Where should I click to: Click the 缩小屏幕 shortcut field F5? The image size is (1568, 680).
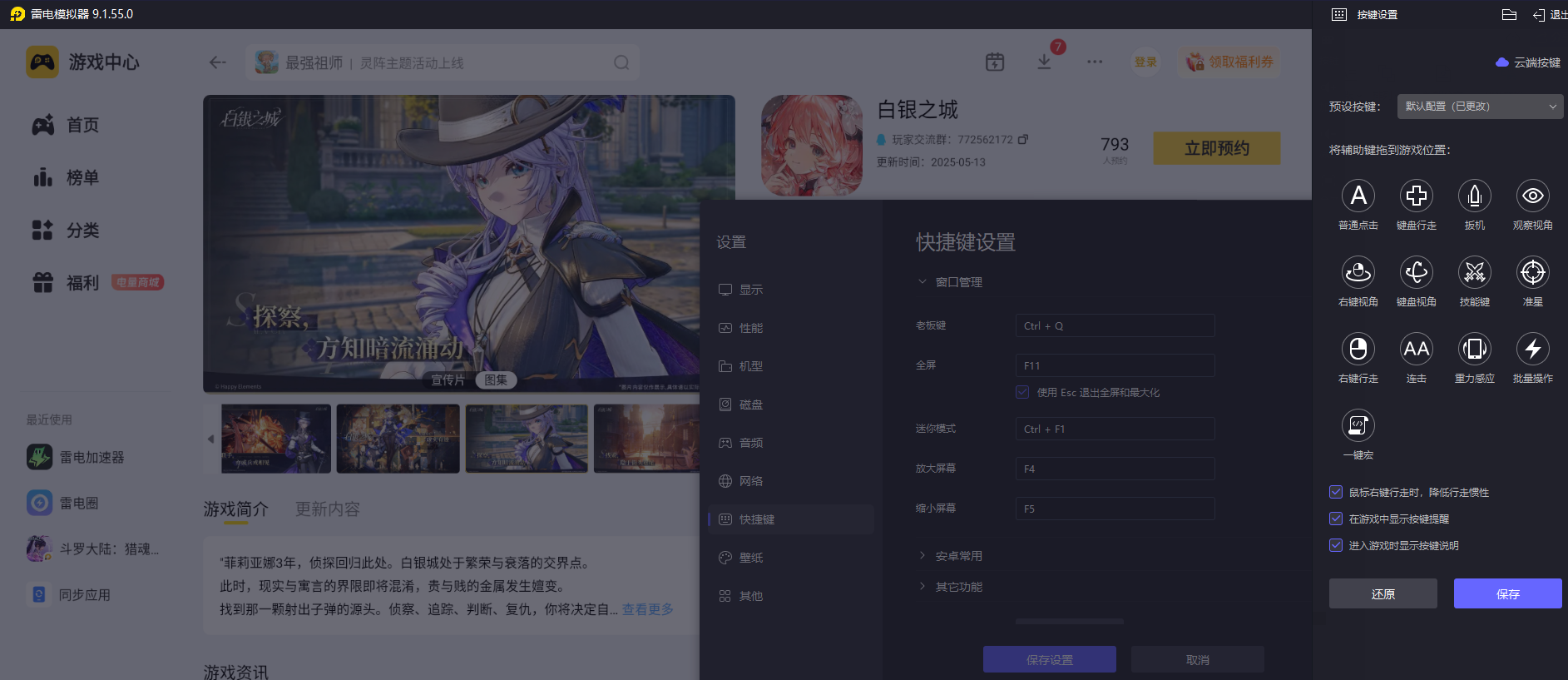tap(1115, 509)
